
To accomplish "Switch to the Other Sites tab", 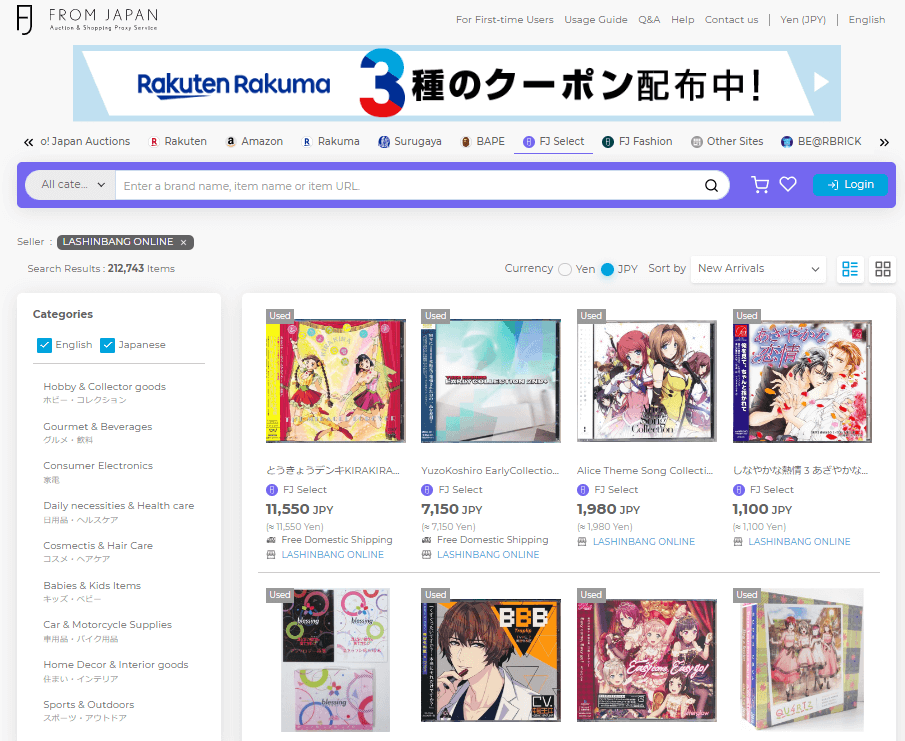I will [x=727, y=141].
